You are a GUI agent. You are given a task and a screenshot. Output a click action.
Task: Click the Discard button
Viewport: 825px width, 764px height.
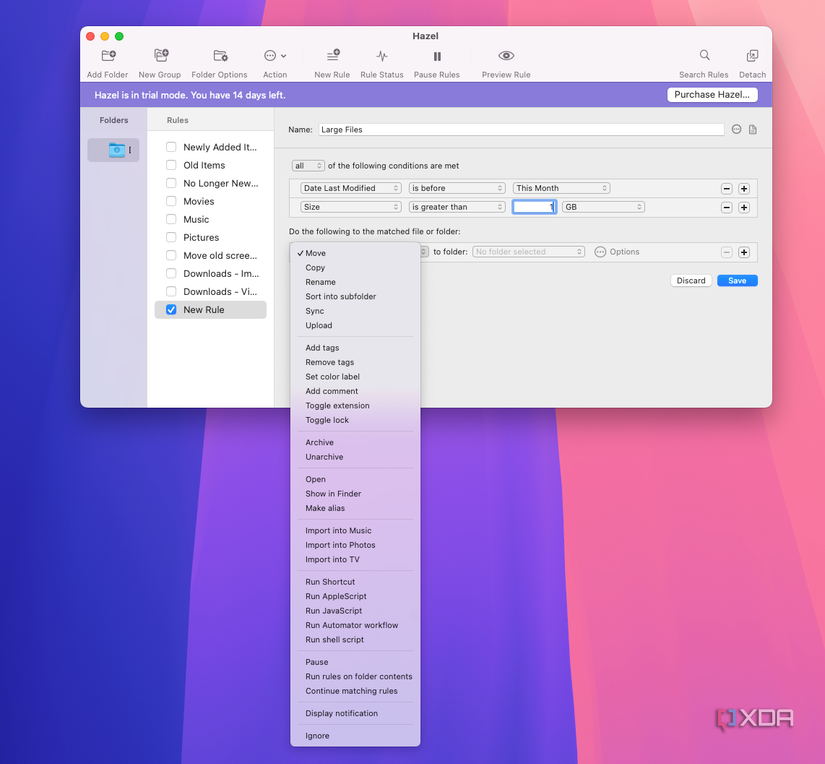pyautogui.click(x=691, y=280)
